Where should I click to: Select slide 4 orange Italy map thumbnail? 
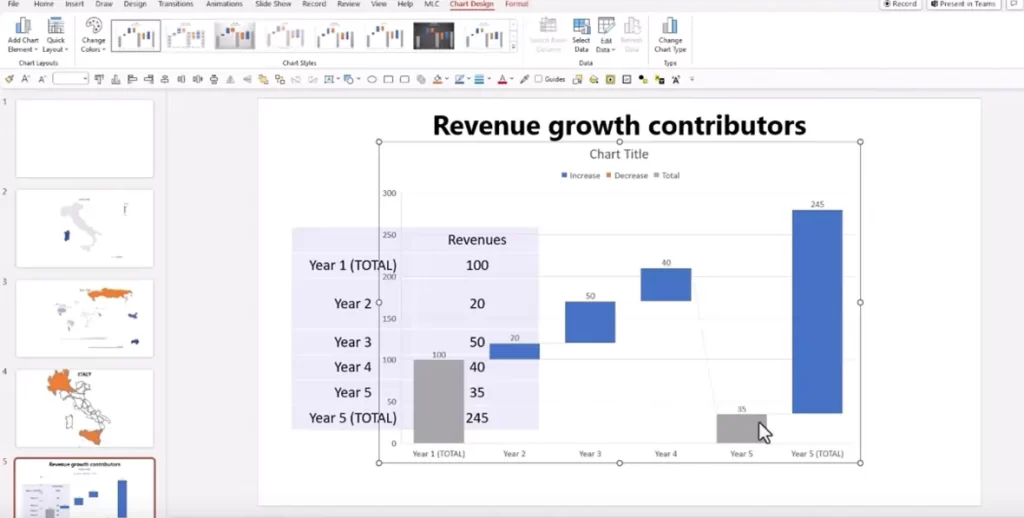(84, 408)
